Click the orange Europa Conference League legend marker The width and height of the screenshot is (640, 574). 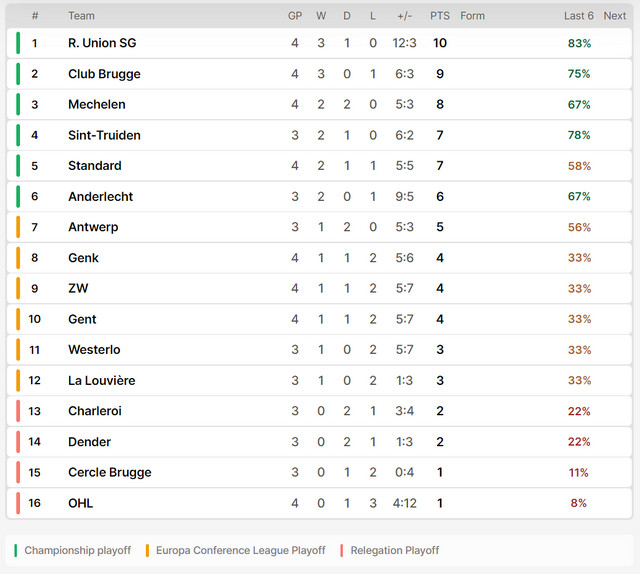(x=147, y=550)
